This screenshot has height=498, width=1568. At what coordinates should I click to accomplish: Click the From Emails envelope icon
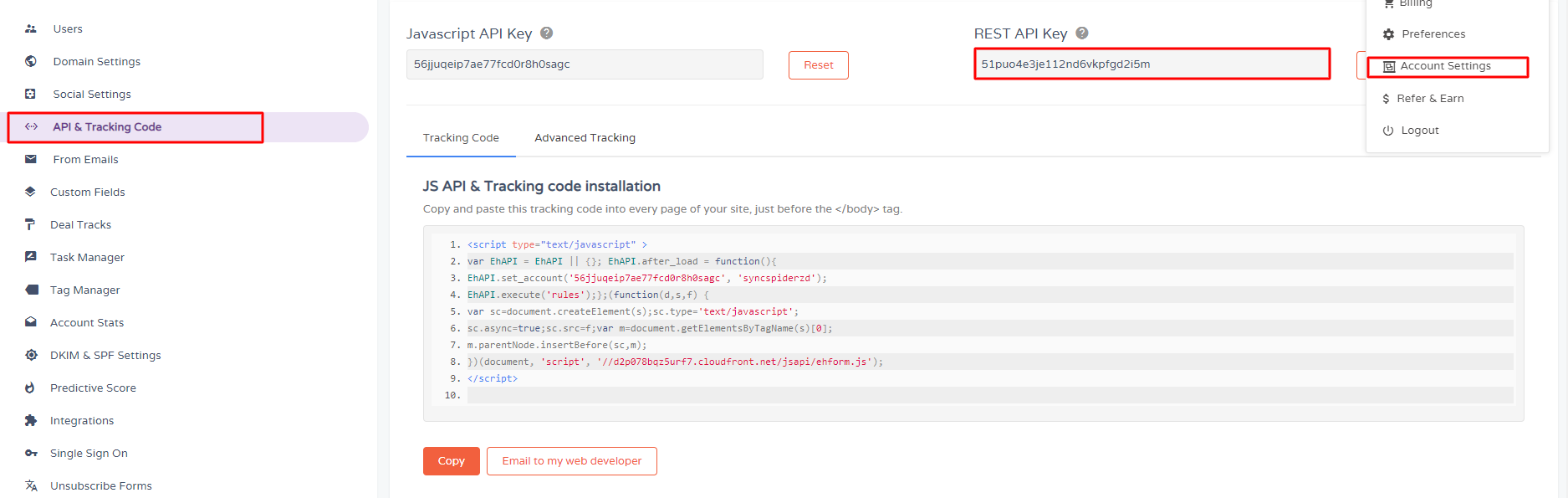pyautogui.click(x=31, y=159)
